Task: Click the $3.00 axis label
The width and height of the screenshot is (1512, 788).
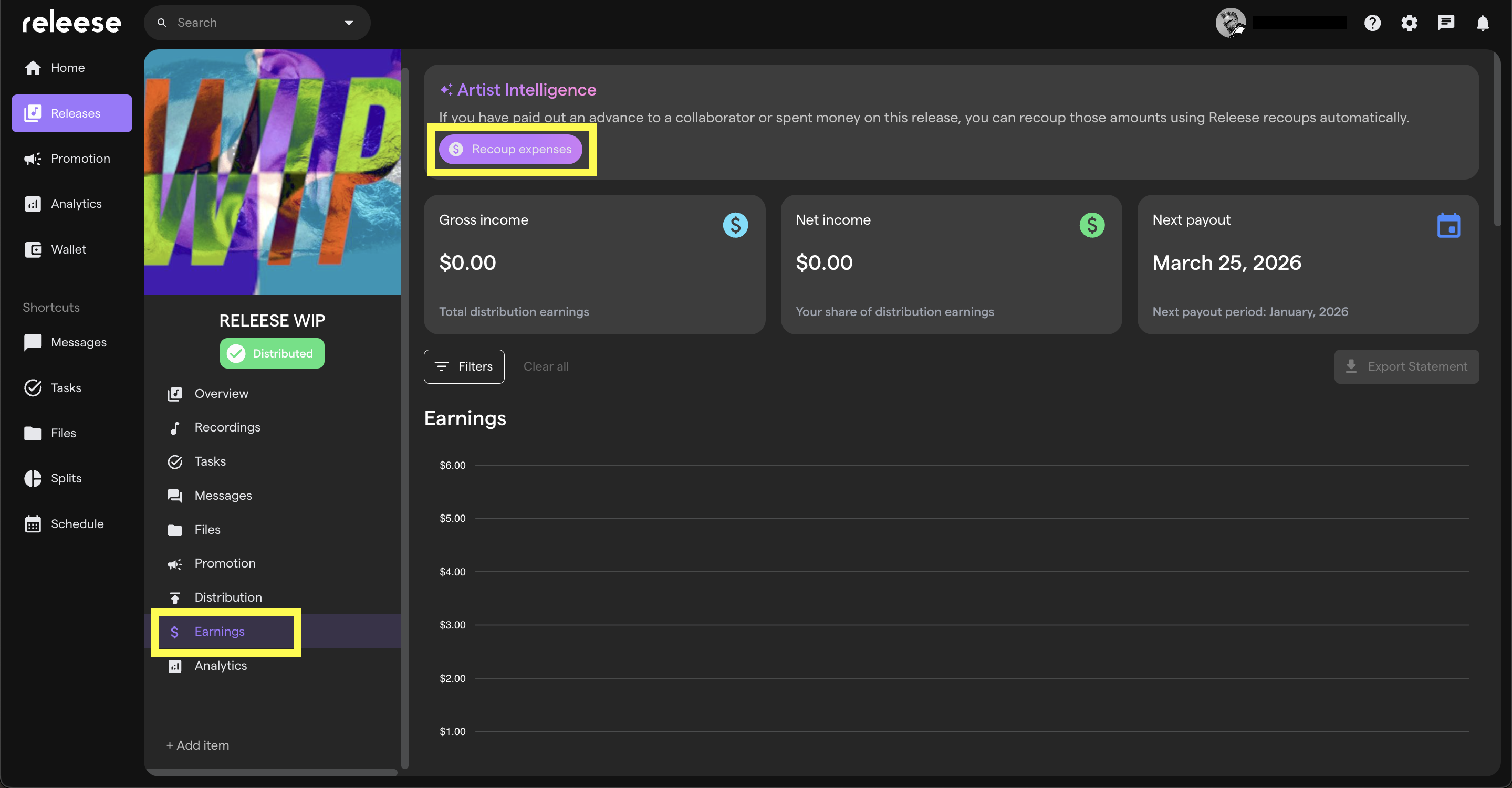Action: [453, 625]
